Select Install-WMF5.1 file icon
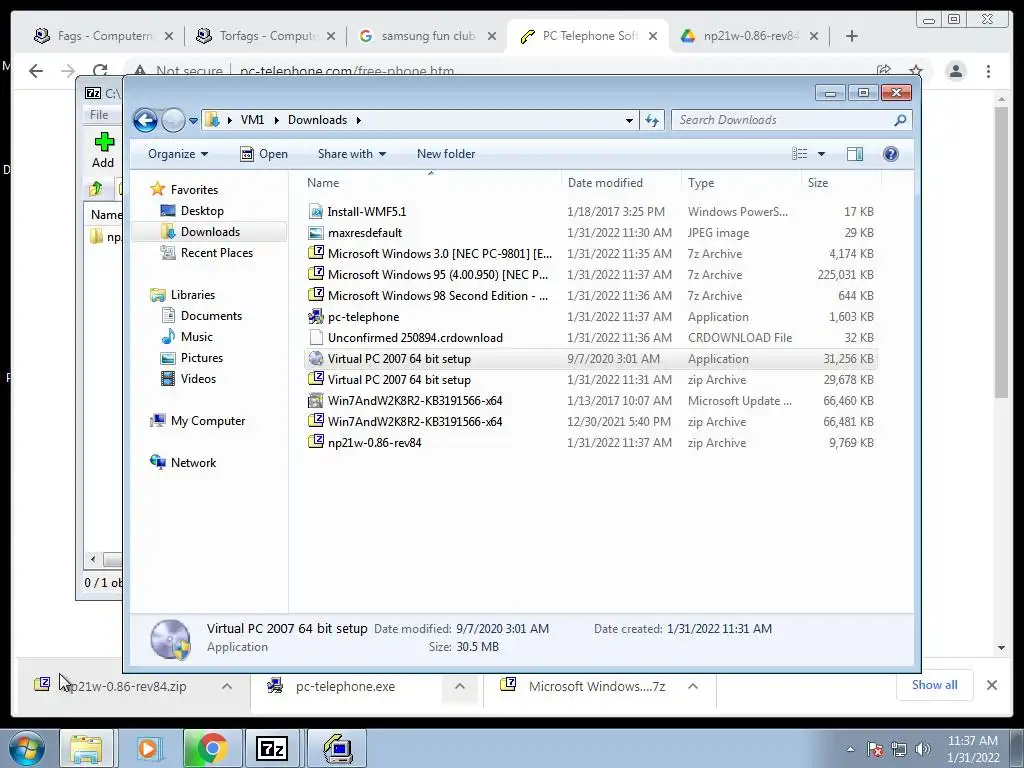 click(316, 212)
